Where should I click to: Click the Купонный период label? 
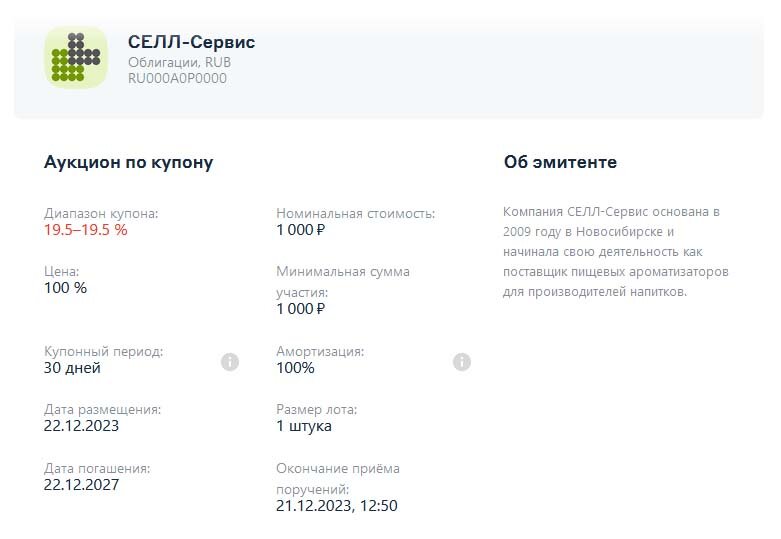(104, 351)
